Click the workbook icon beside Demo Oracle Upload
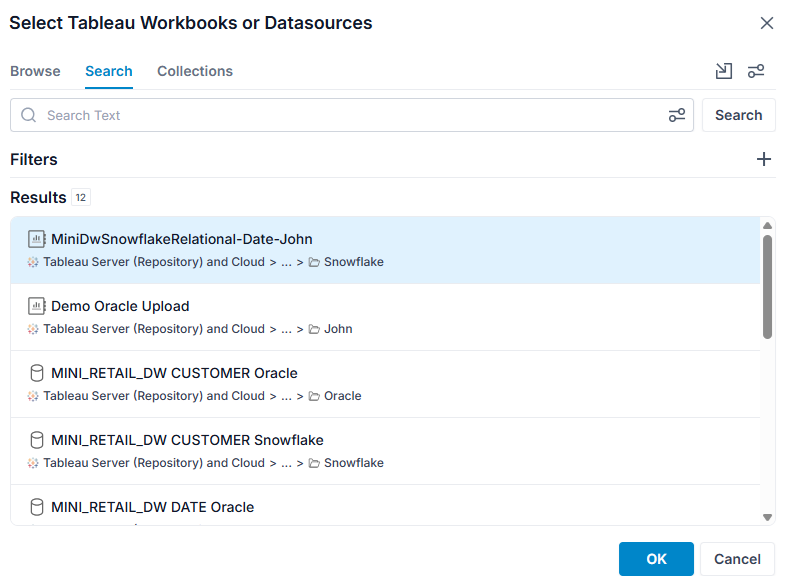 coord(37,306)
